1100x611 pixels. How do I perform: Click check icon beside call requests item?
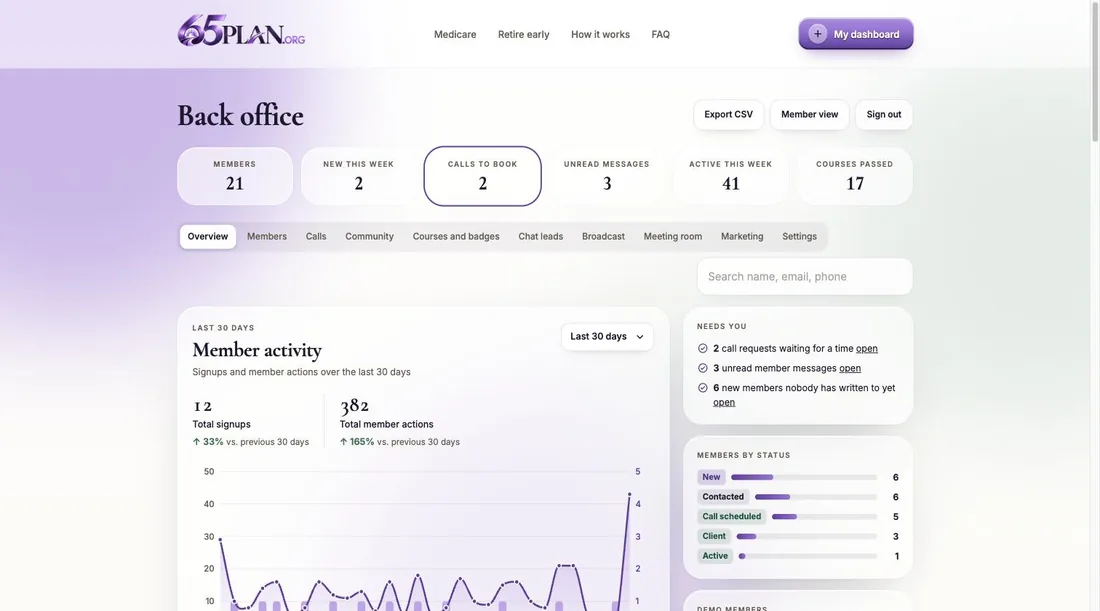pyautogui.click(x=702, y=349)
